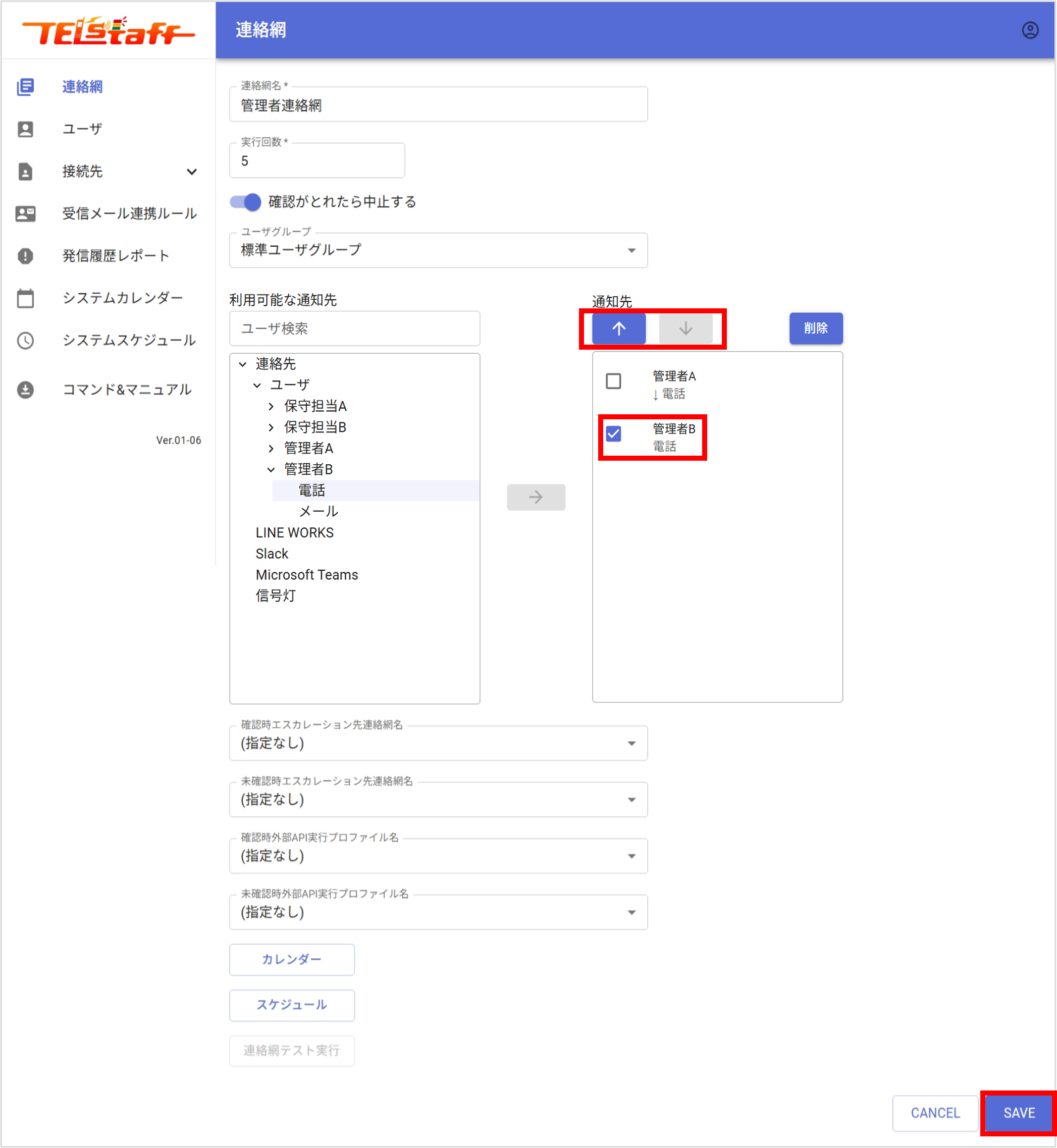
Task: Uncheck the 管理者B checkbox
Action: (x=613, y=433)
